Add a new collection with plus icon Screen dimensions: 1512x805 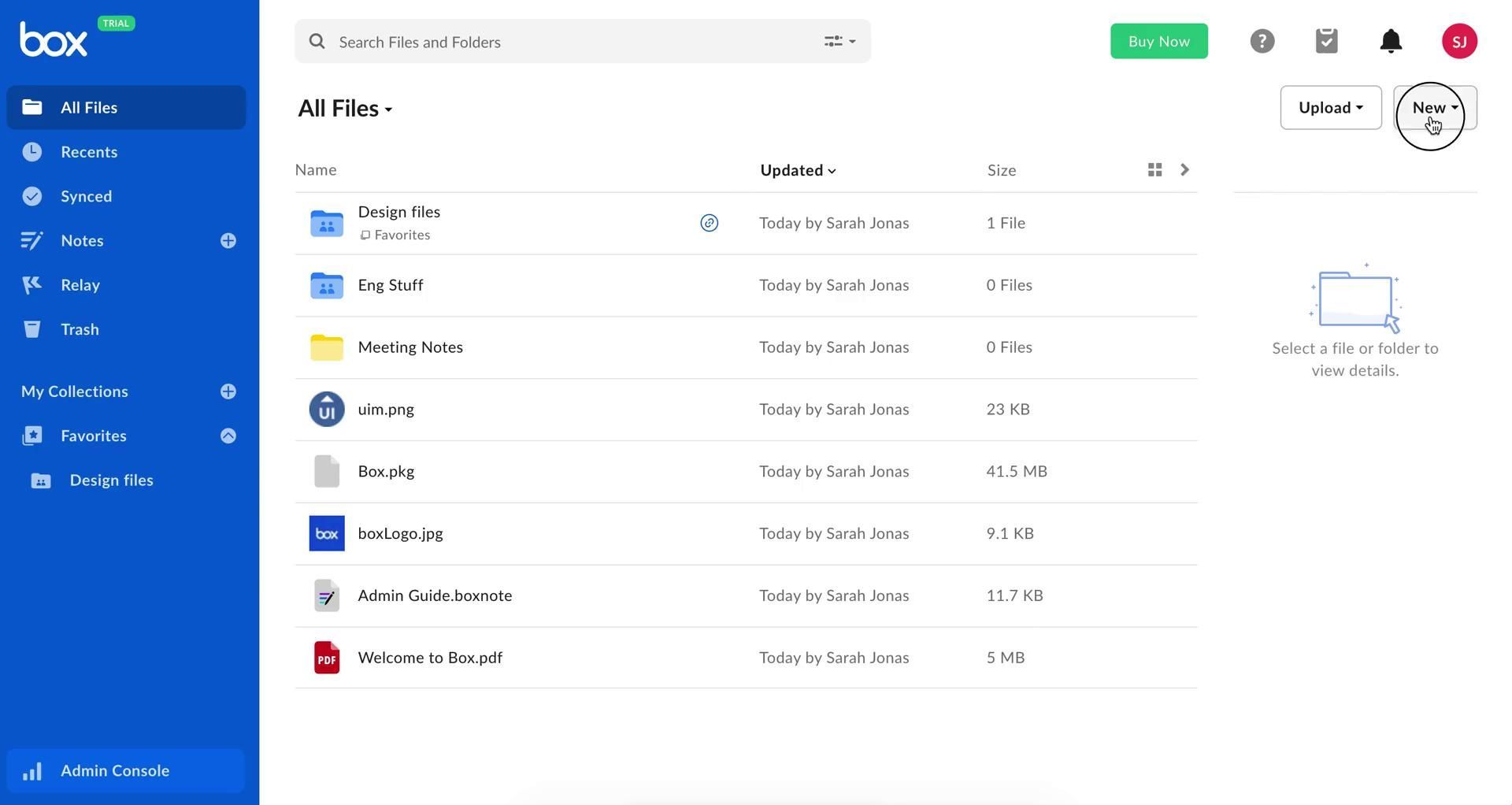click(x=228, y=391)
